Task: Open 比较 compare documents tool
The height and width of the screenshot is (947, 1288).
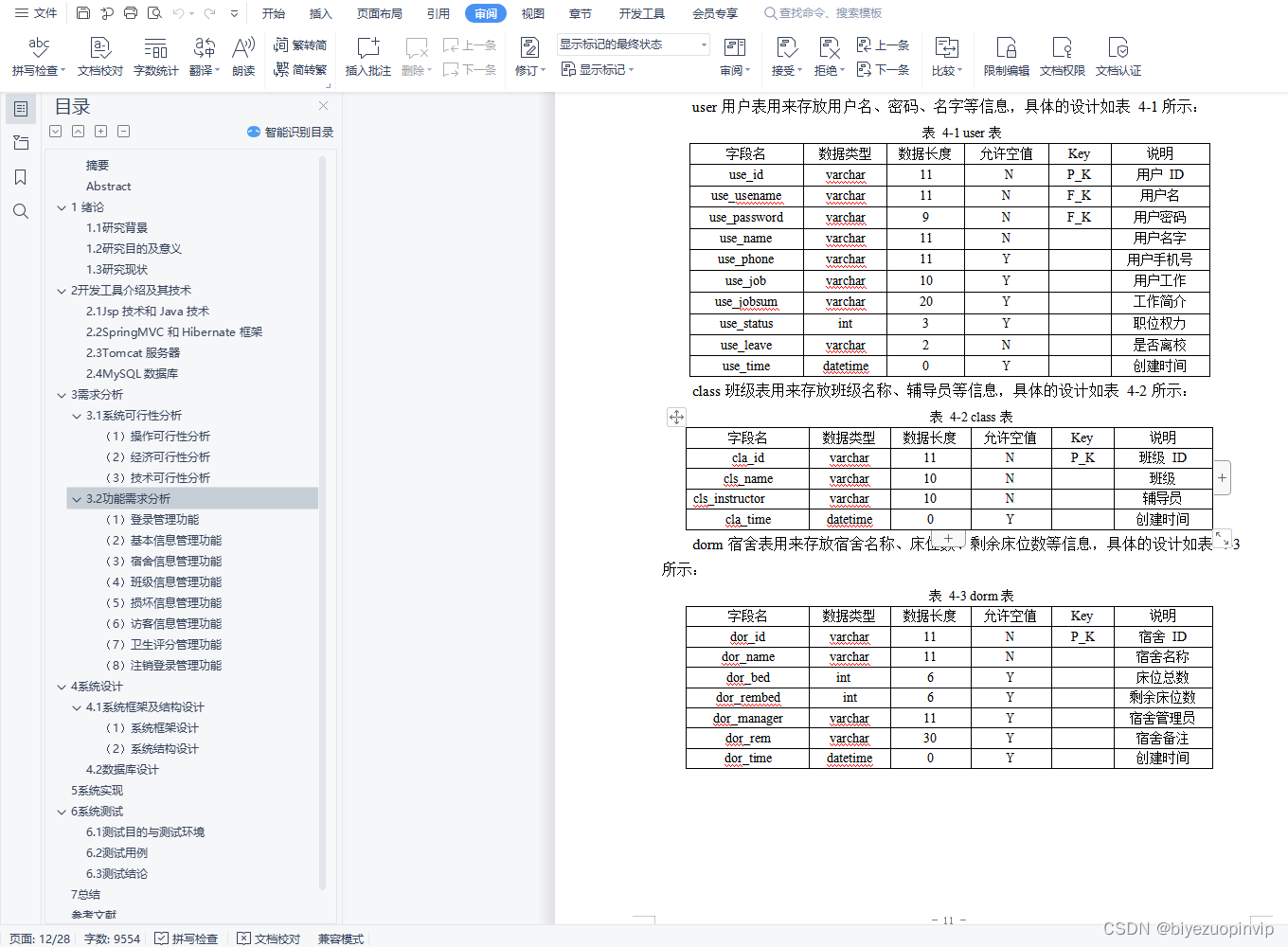Action: pos(946,57)
